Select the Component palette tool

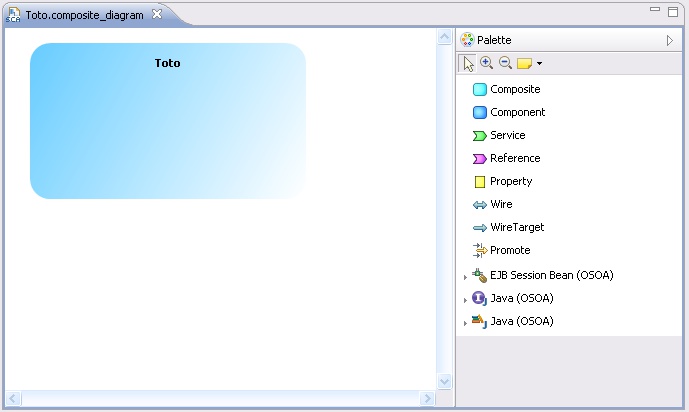coord(516,113)
